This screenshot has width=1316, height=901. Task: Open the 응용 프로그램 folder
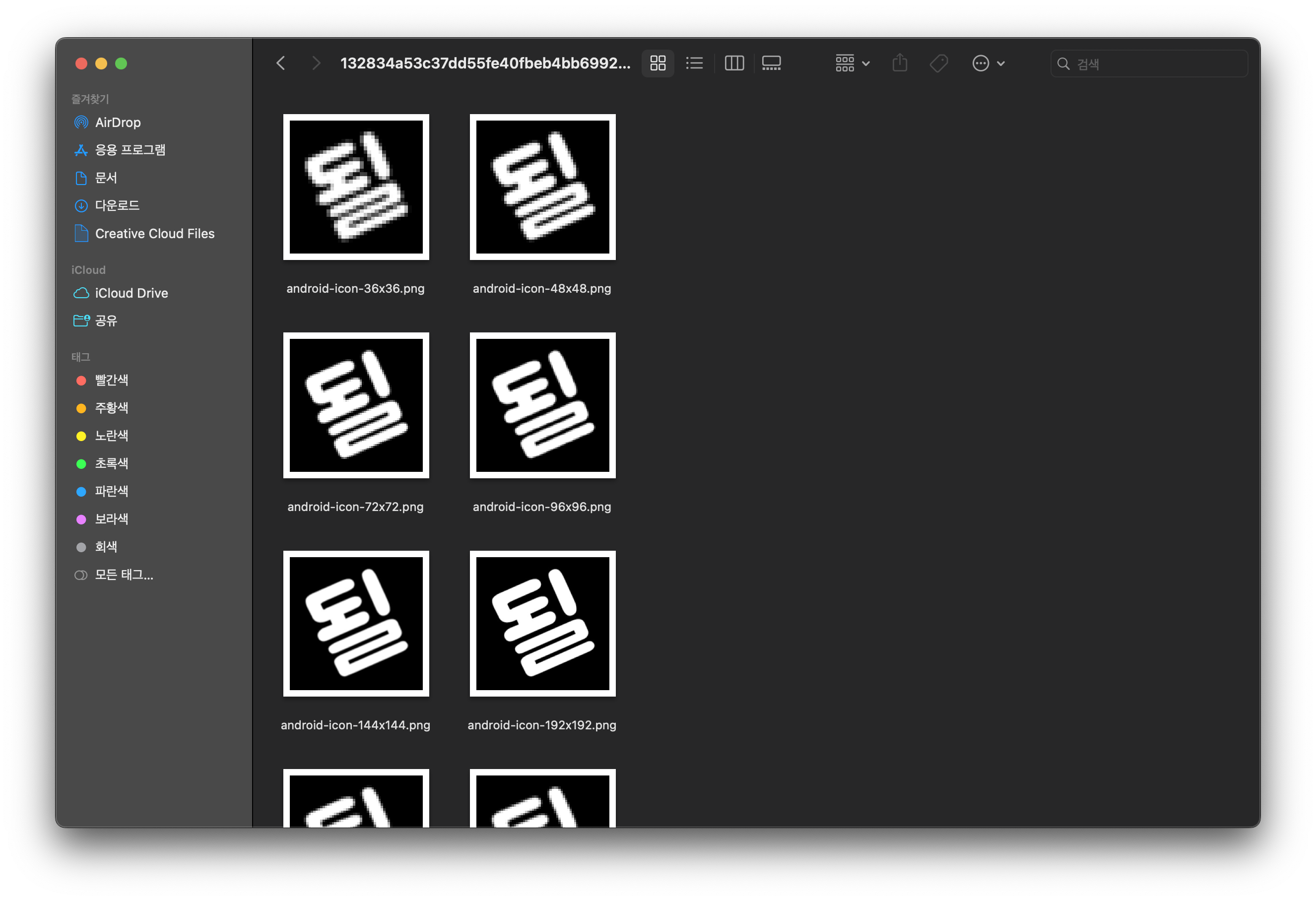[130, 150]
